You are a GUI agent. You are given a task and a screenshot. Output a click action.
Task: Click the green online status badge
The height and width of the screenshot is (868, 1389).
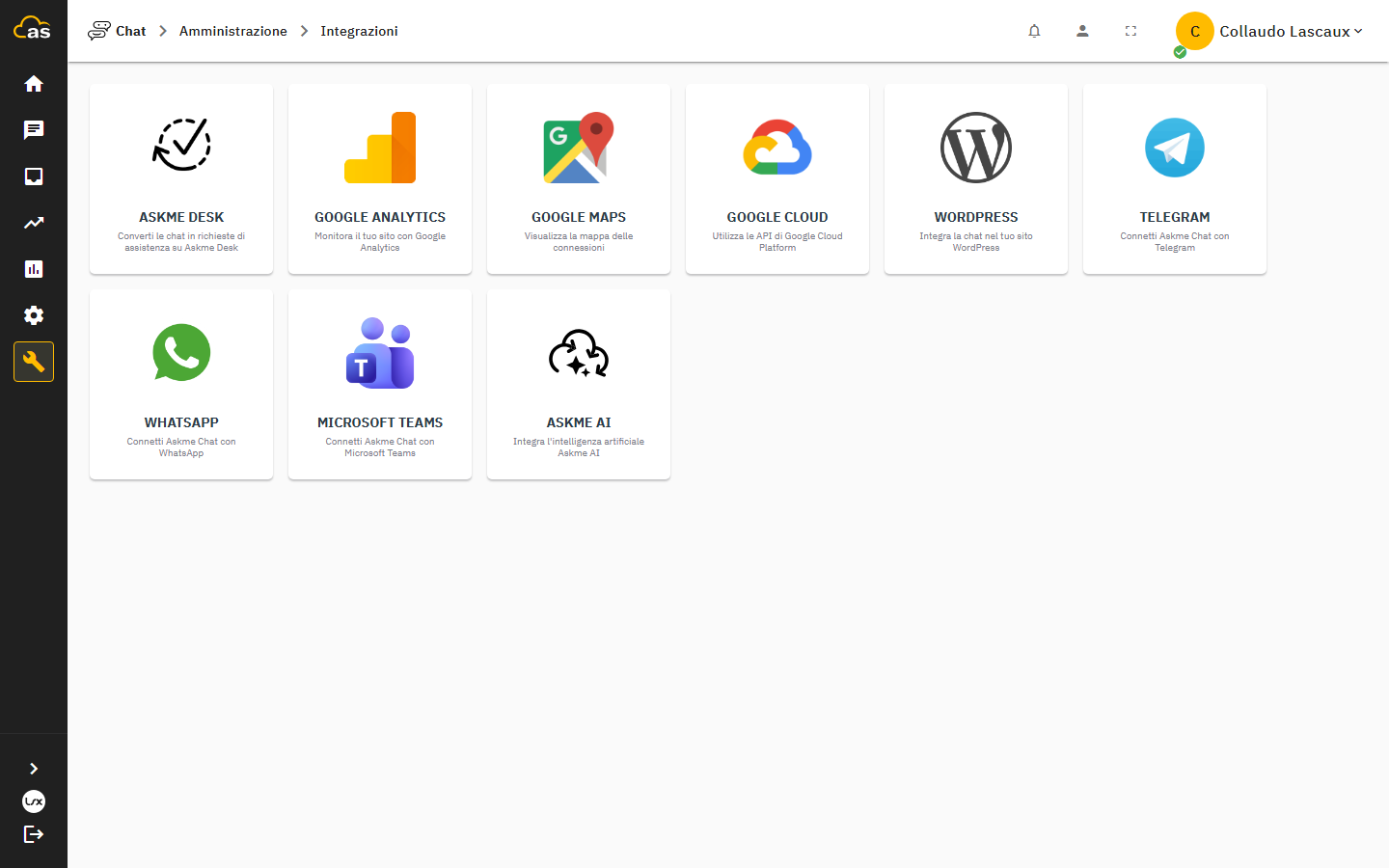point(1180,52)
